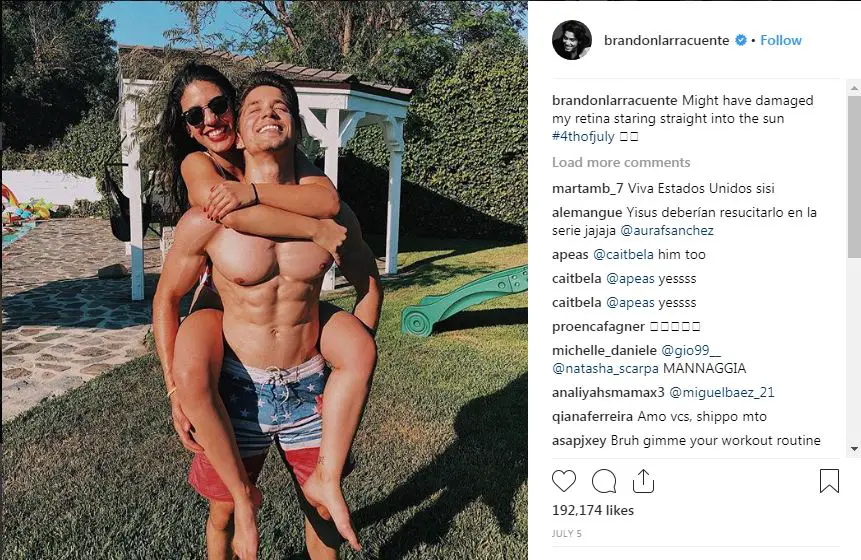Screen dimensions: 861x560
Task: Follow the brandonlarracuente account
Action: pos(781,40)
